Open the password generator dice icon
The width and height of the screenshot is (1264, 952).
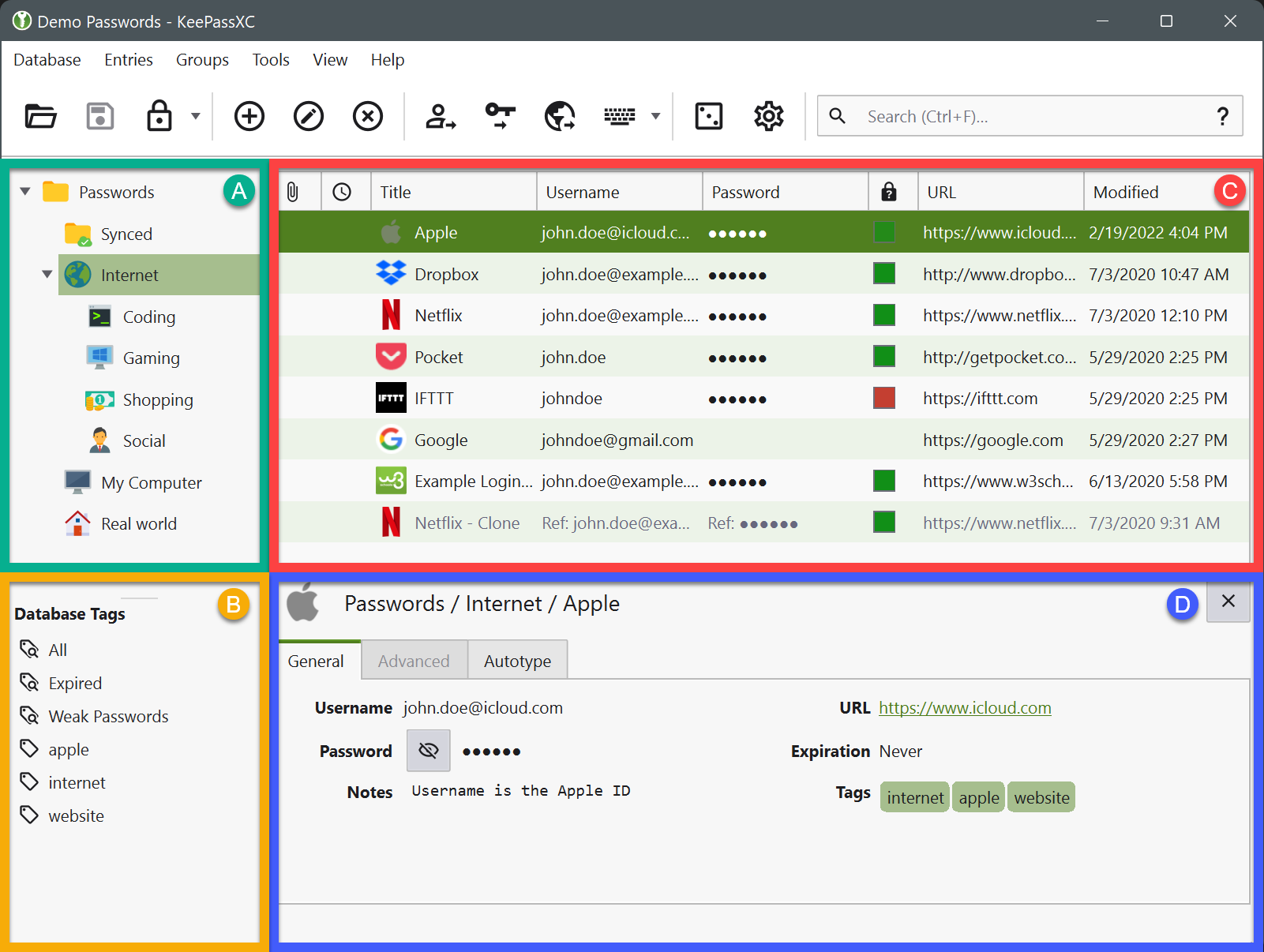click(x=708, y=116)
